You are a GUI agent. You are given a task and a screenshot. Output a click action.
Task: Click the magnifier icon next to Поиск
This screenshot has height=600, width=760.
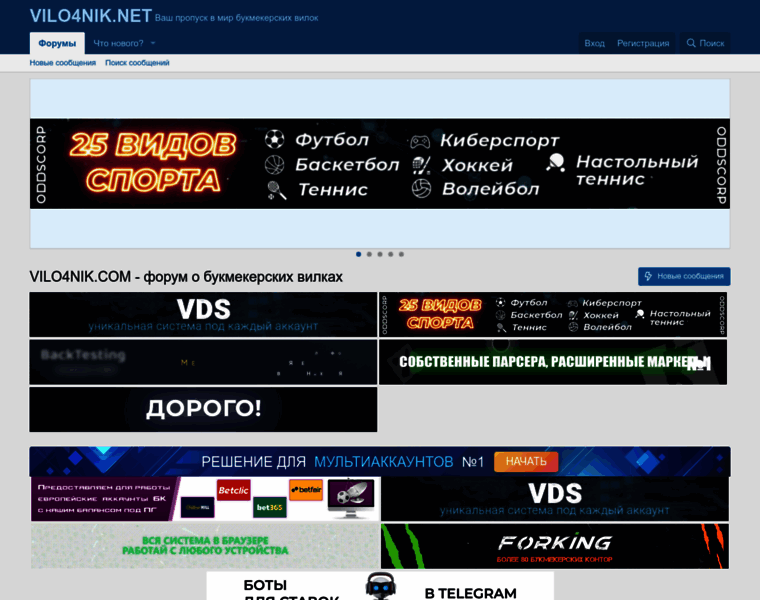click(x=691, y=43)
